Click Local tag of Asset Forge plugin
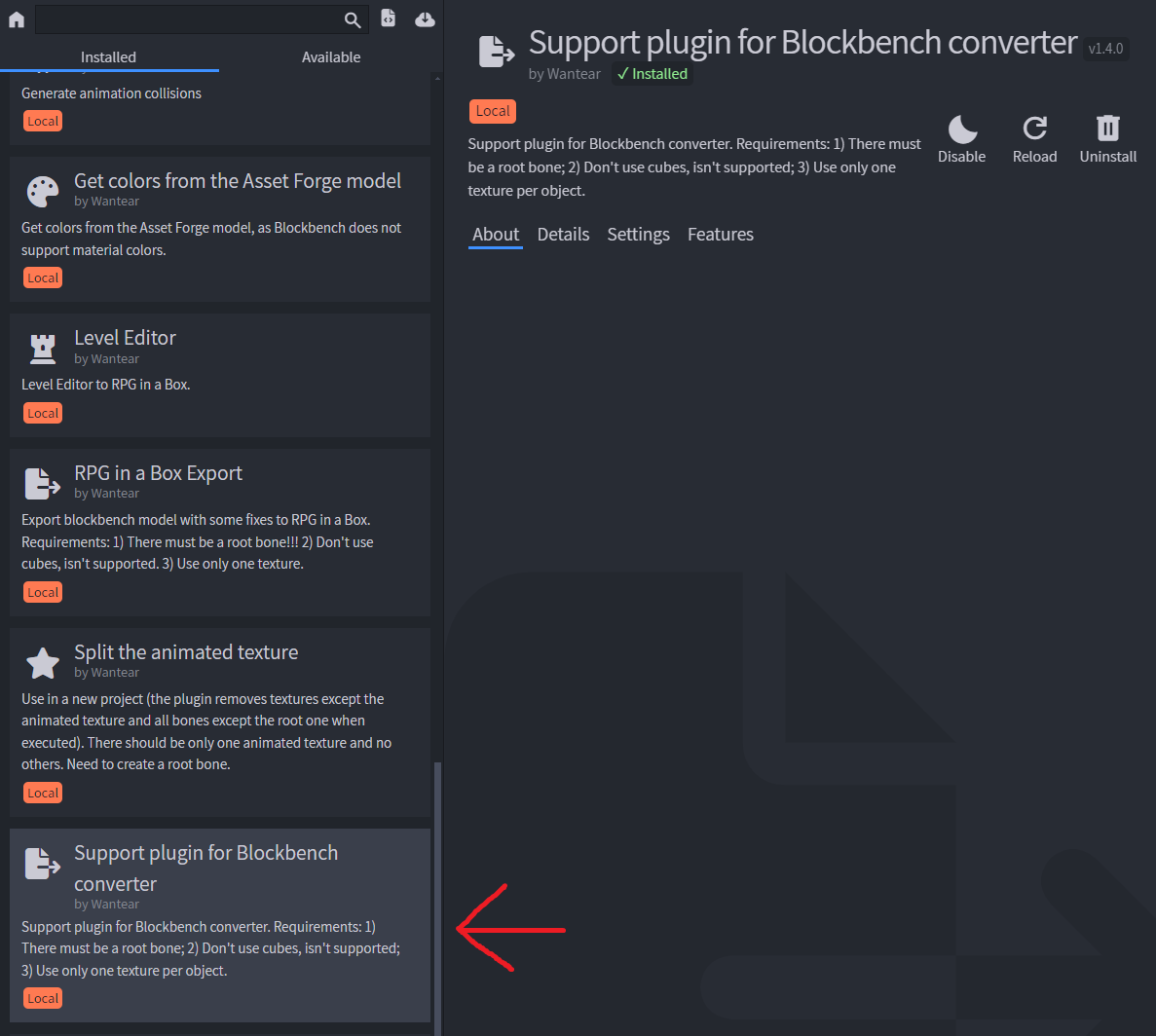This screenshot has width=1156, height=1036. (43, 277)
